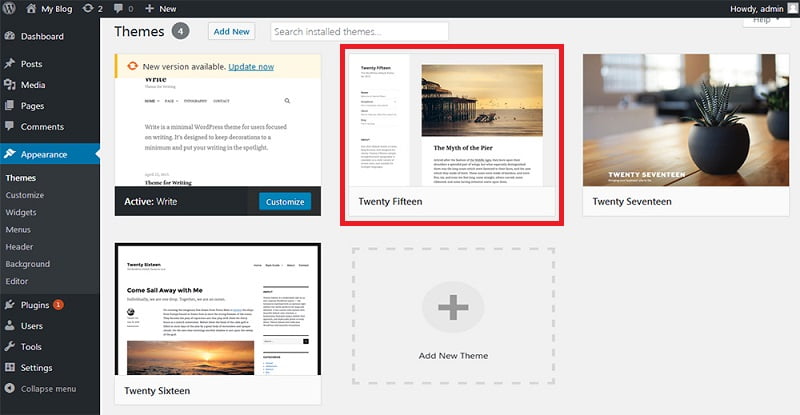Click the large plus icon for new theme
The image size is (800, 415).
click(453, 307)
